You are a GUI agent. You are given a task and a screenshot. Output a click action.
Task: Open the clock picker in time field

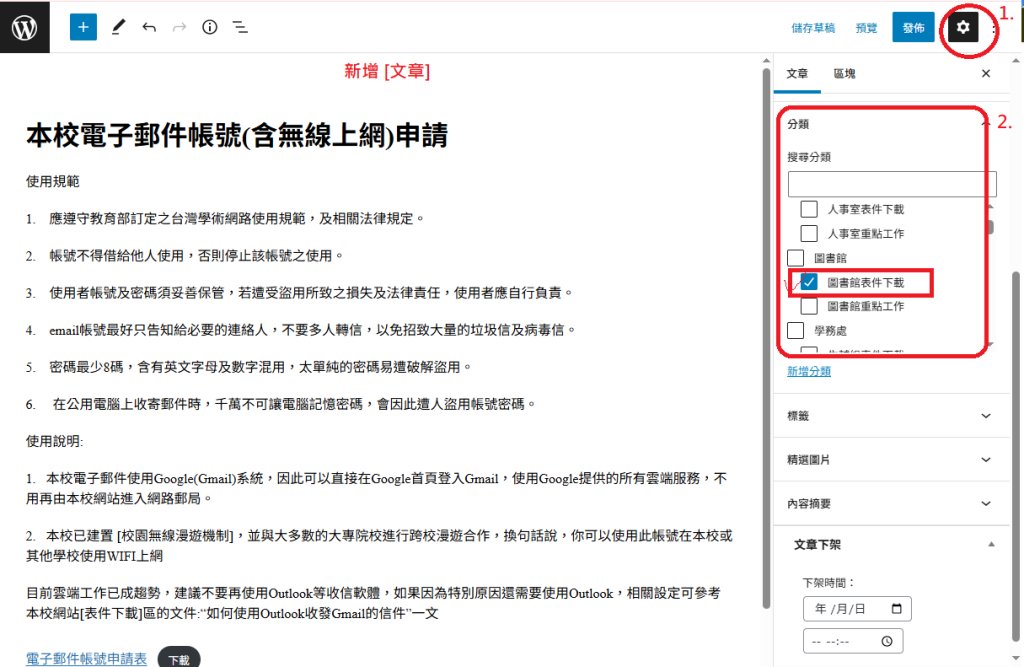(x=886, y=641)
